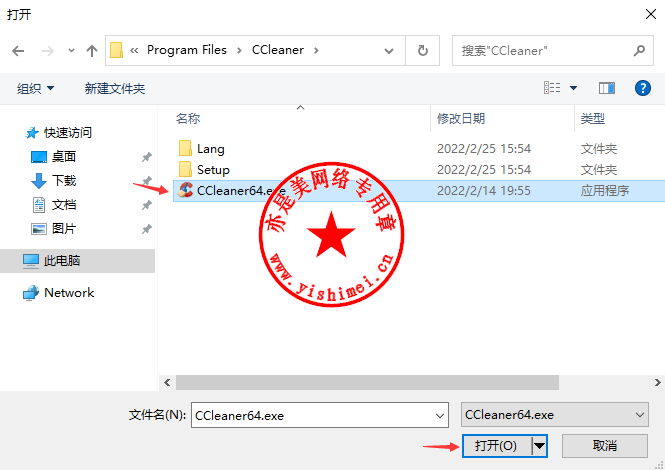Image resolution: width=665 pixels, height=470 pixels.
Task: Click the 文件名 input field
Action: (320, 415)
